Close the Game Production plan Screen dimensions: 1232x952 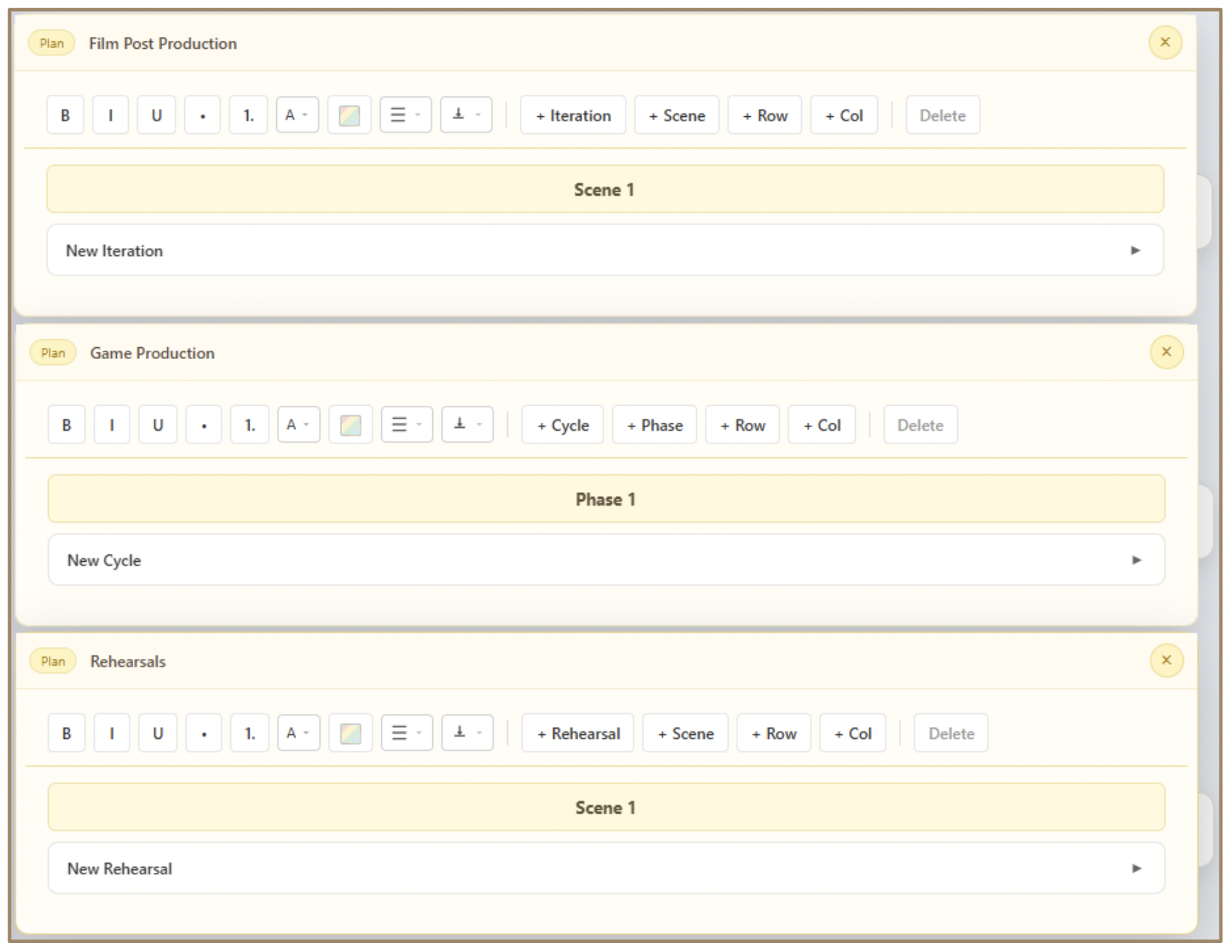1167,352
